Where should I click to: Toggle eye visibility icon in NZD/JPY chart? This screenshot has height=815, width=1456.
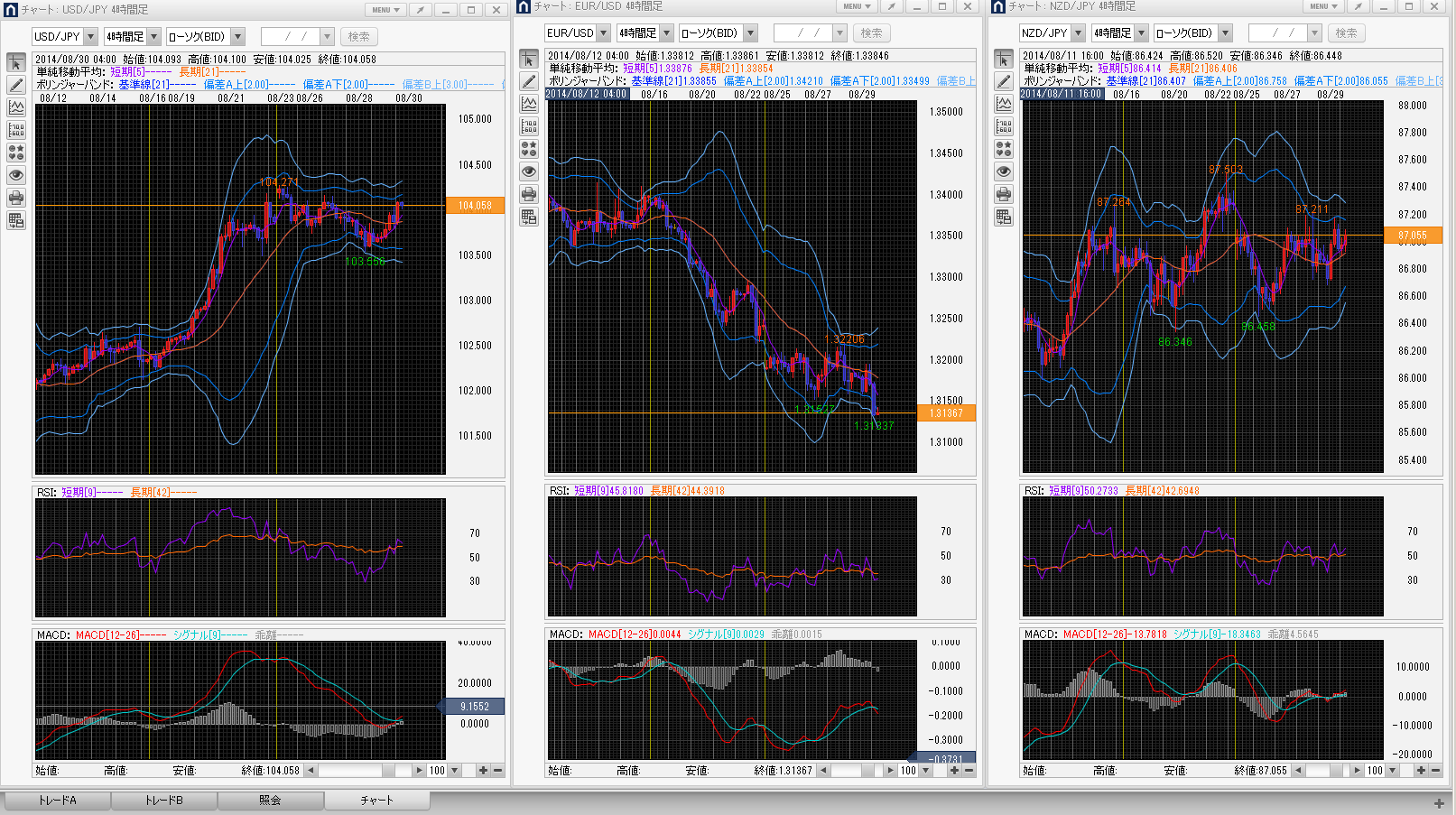1004,171
